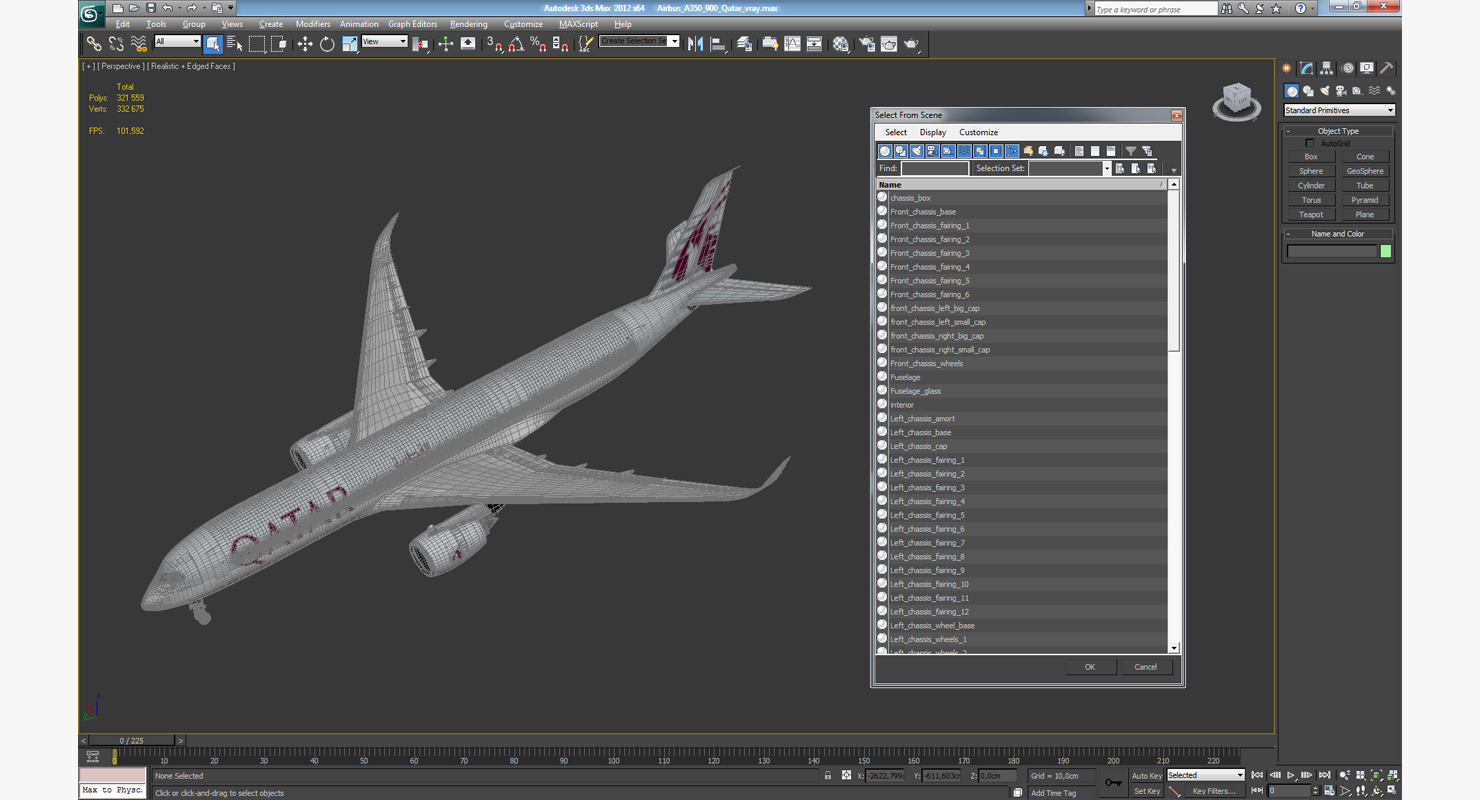This screenshot has width=1480, height=800.
Task: Choose the Select and Rotate tool
Action: coord(327,44)
